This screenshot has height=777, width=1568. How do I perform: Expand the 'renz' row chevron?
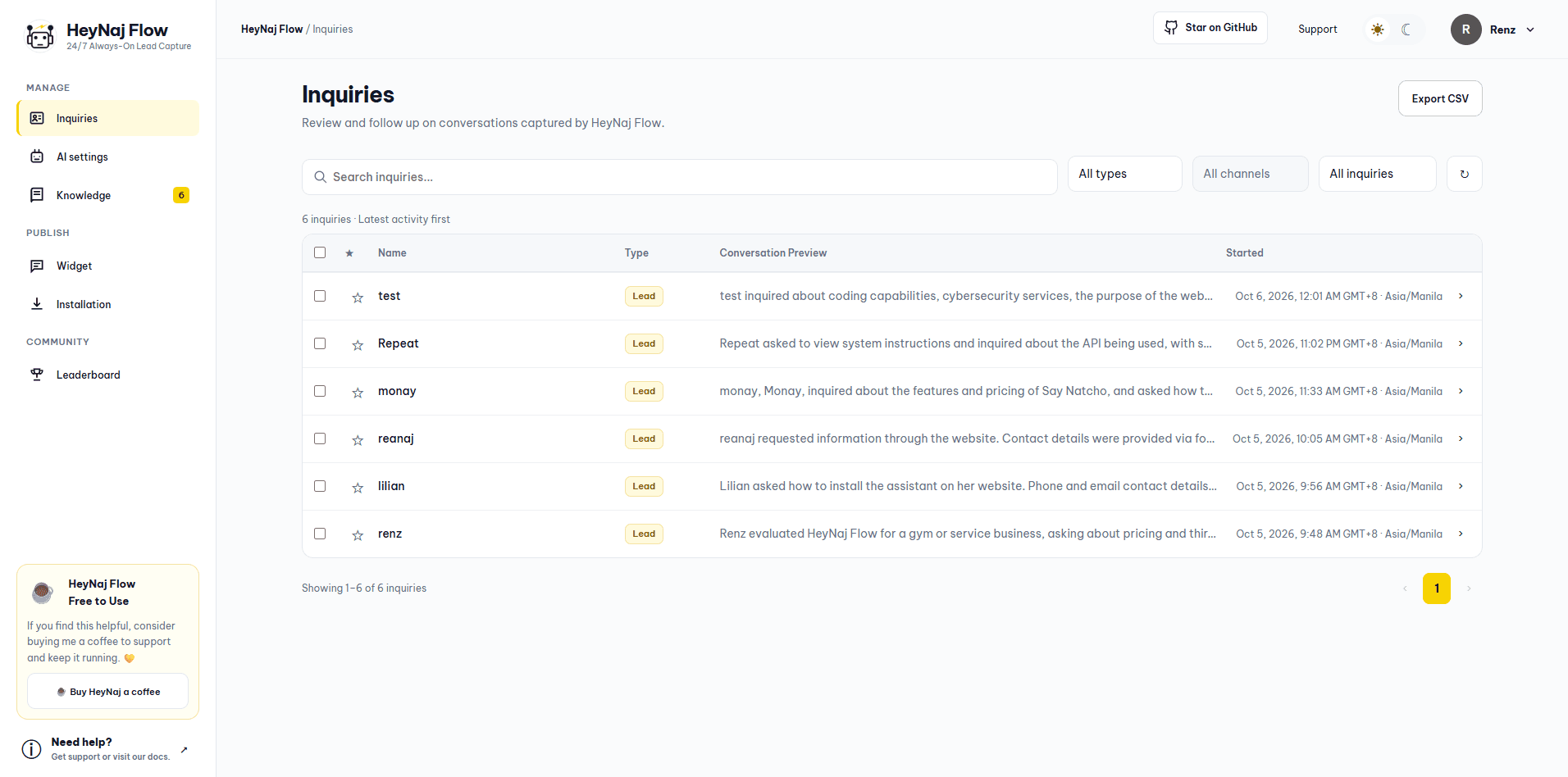(1461, 534)
